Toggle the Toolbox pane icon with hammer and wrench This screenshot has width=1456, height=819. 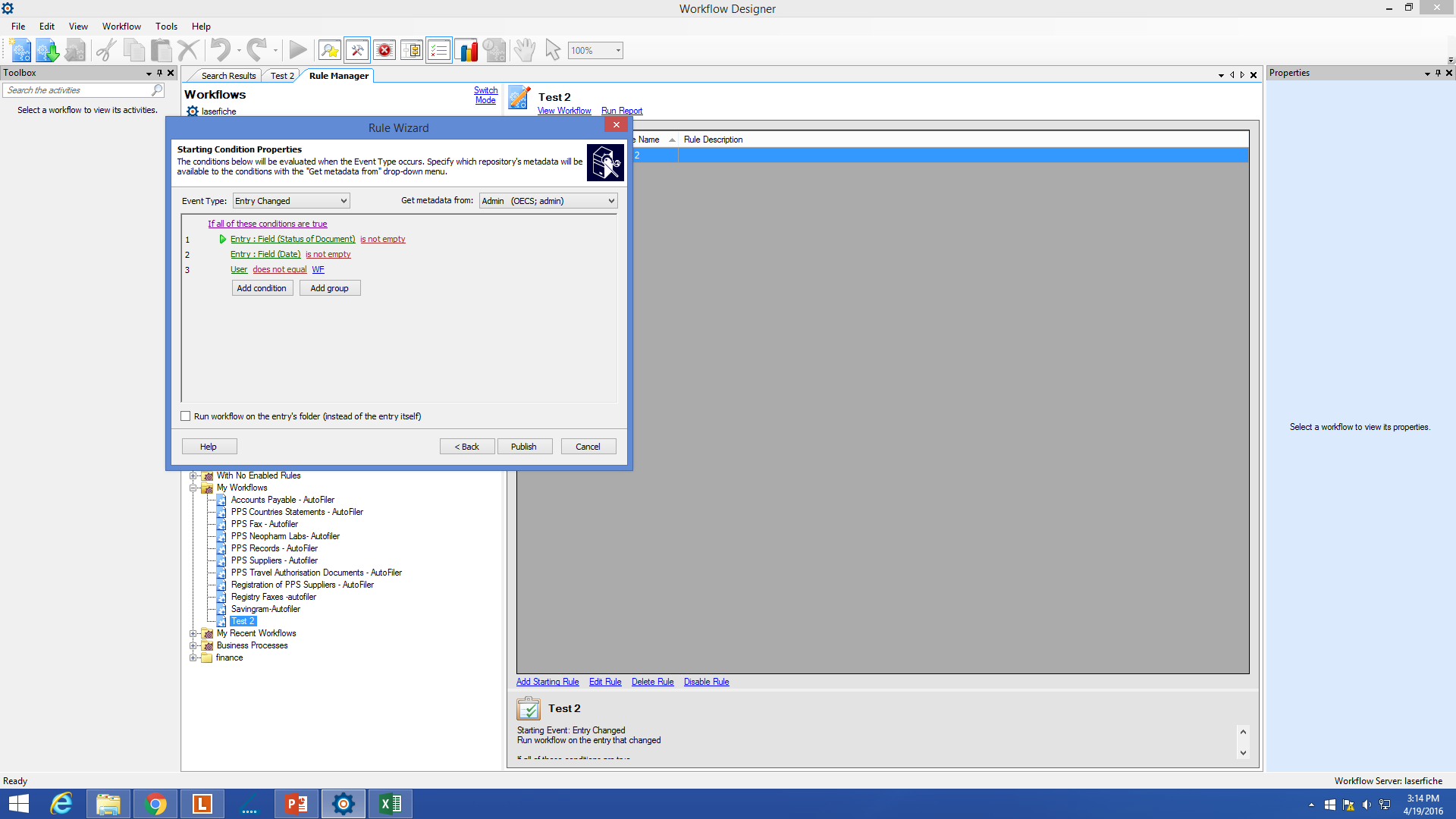point(357,51)
